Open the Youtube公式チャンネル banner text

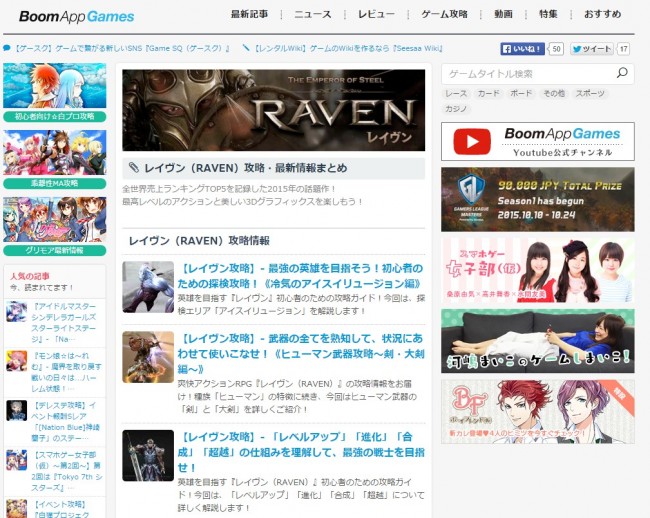click(x=563, y=152)
